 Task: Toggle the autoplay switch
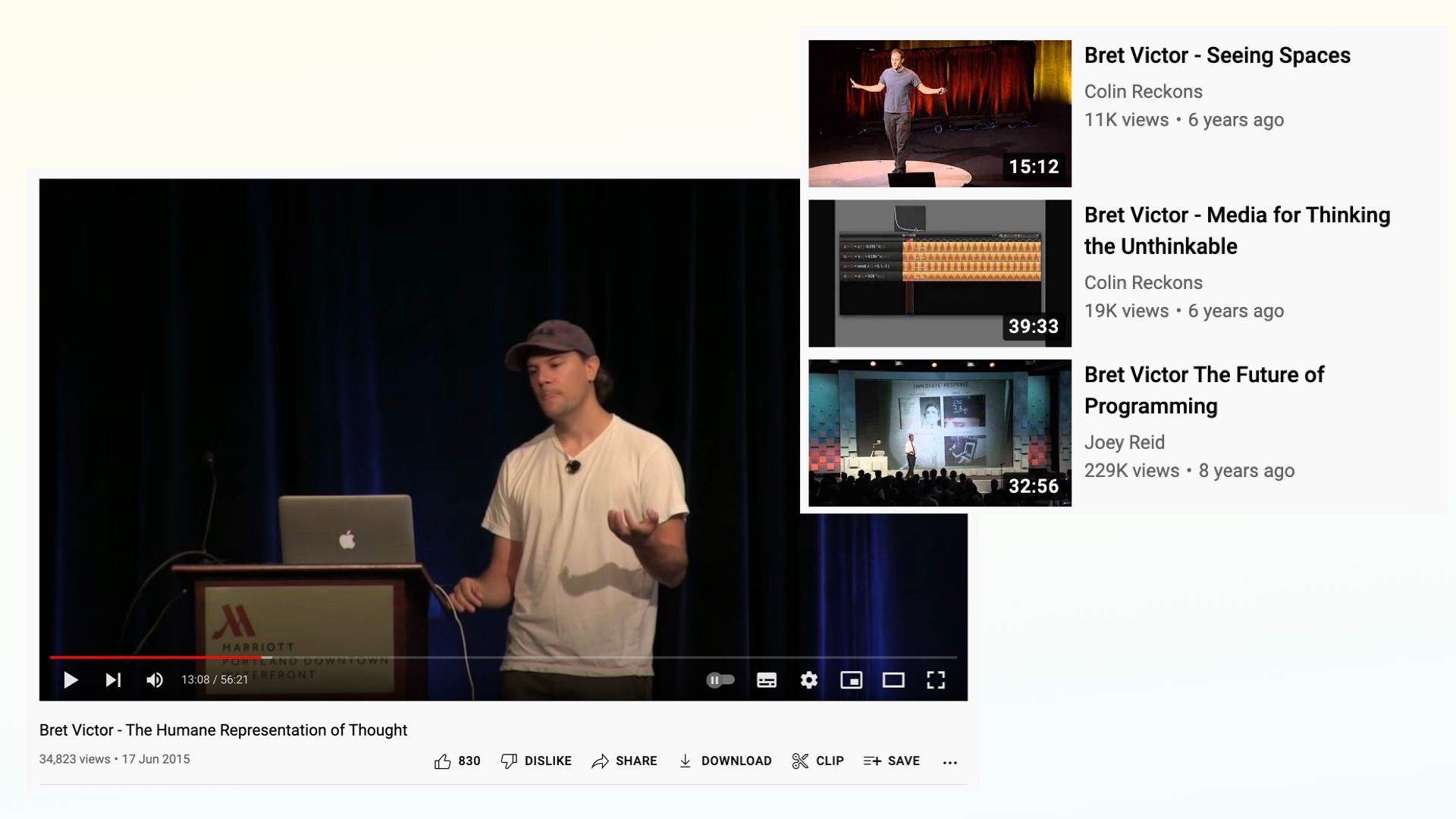[x=720, y=680]
